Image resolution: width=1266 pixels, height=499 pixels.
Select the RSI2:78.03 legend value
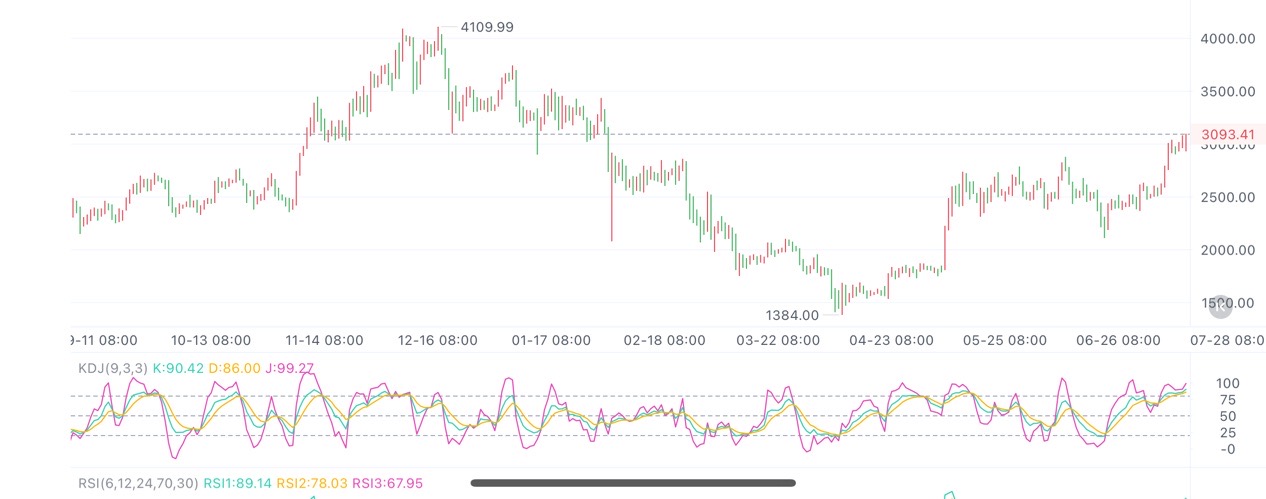pos(312,484)
